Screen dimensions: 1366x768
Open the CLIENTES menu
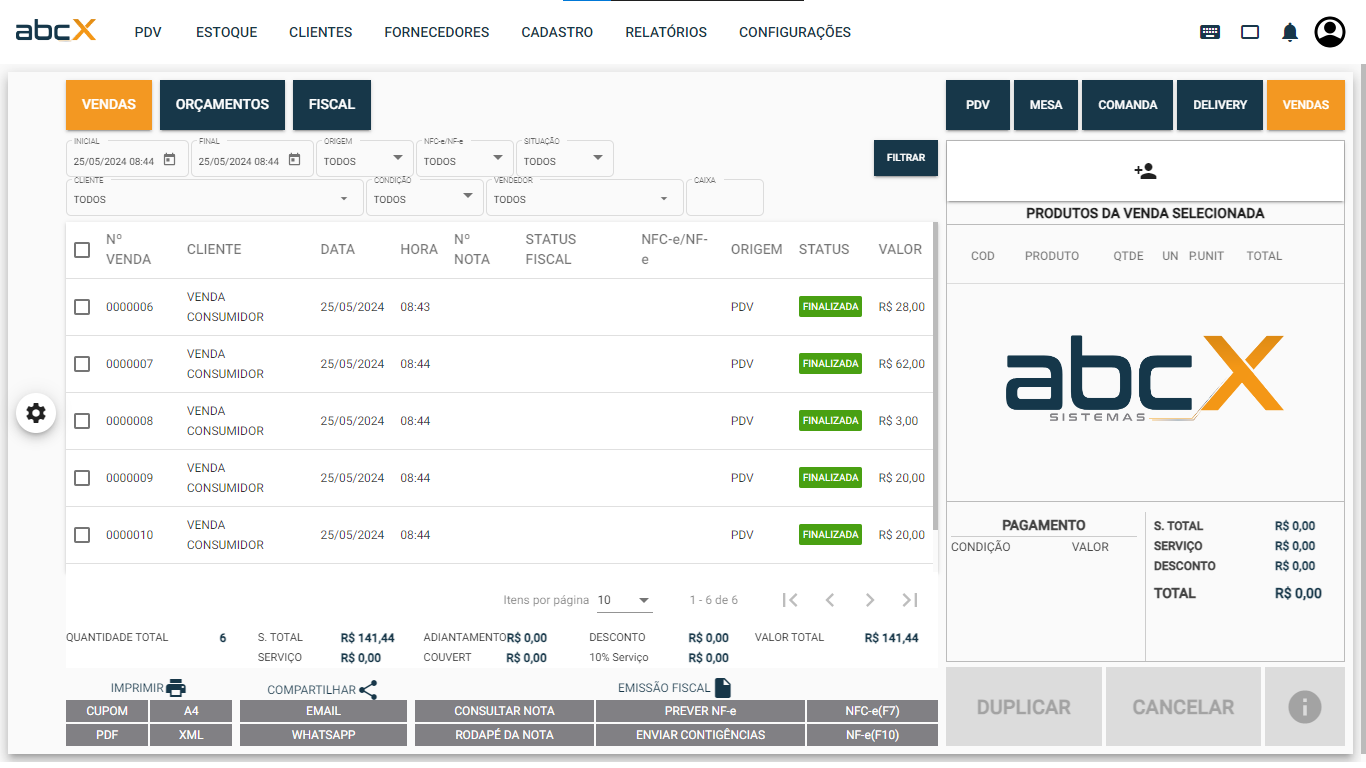pos(321,32)
